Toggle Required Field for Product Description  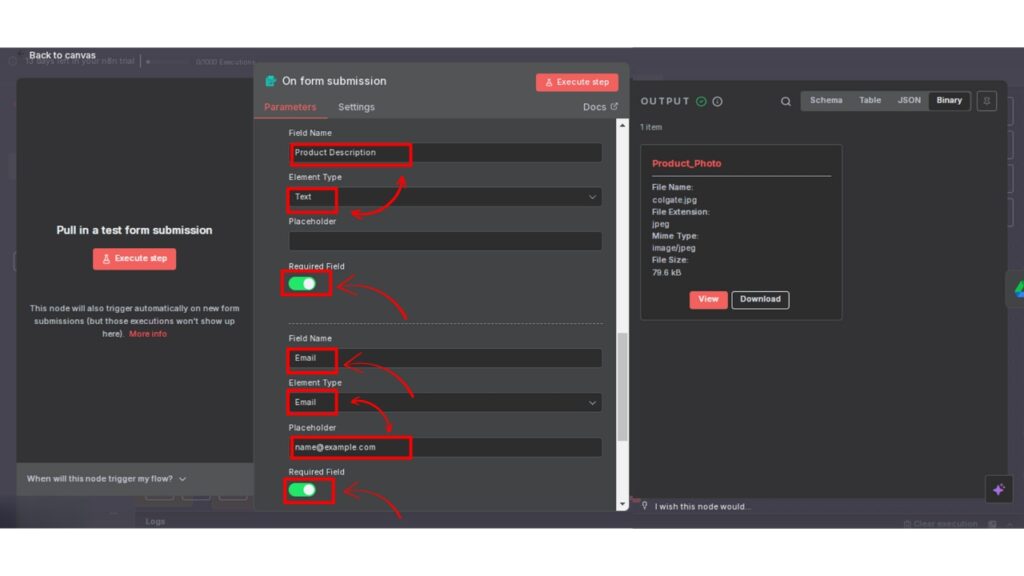pyautogui.click(x=302, y=284)
